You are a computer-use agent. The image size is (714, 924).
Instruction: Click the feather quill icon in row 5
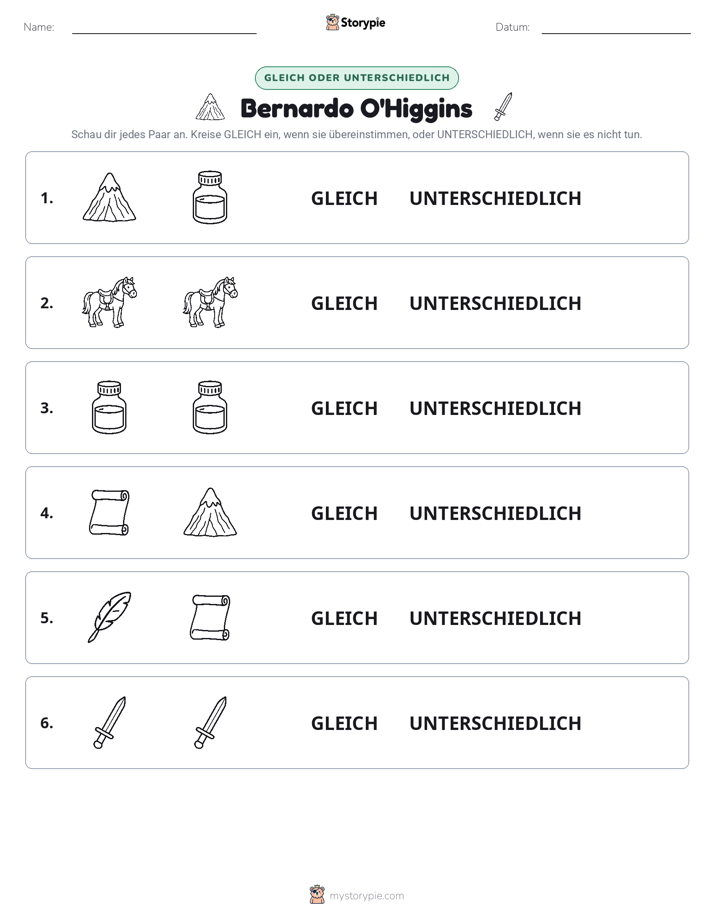coord(110,618)
